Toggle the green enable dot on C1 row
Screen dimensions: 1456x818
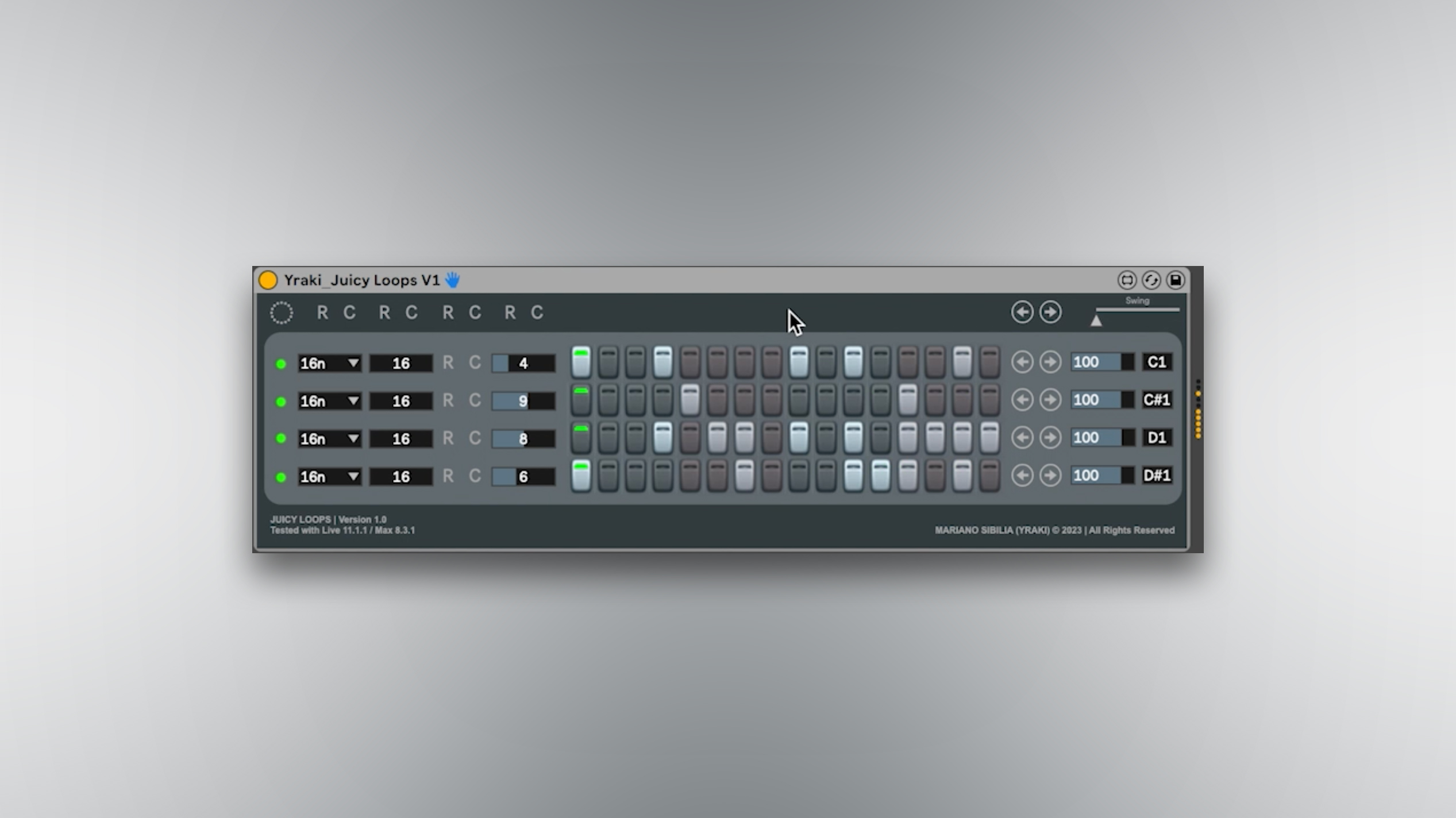281,364
